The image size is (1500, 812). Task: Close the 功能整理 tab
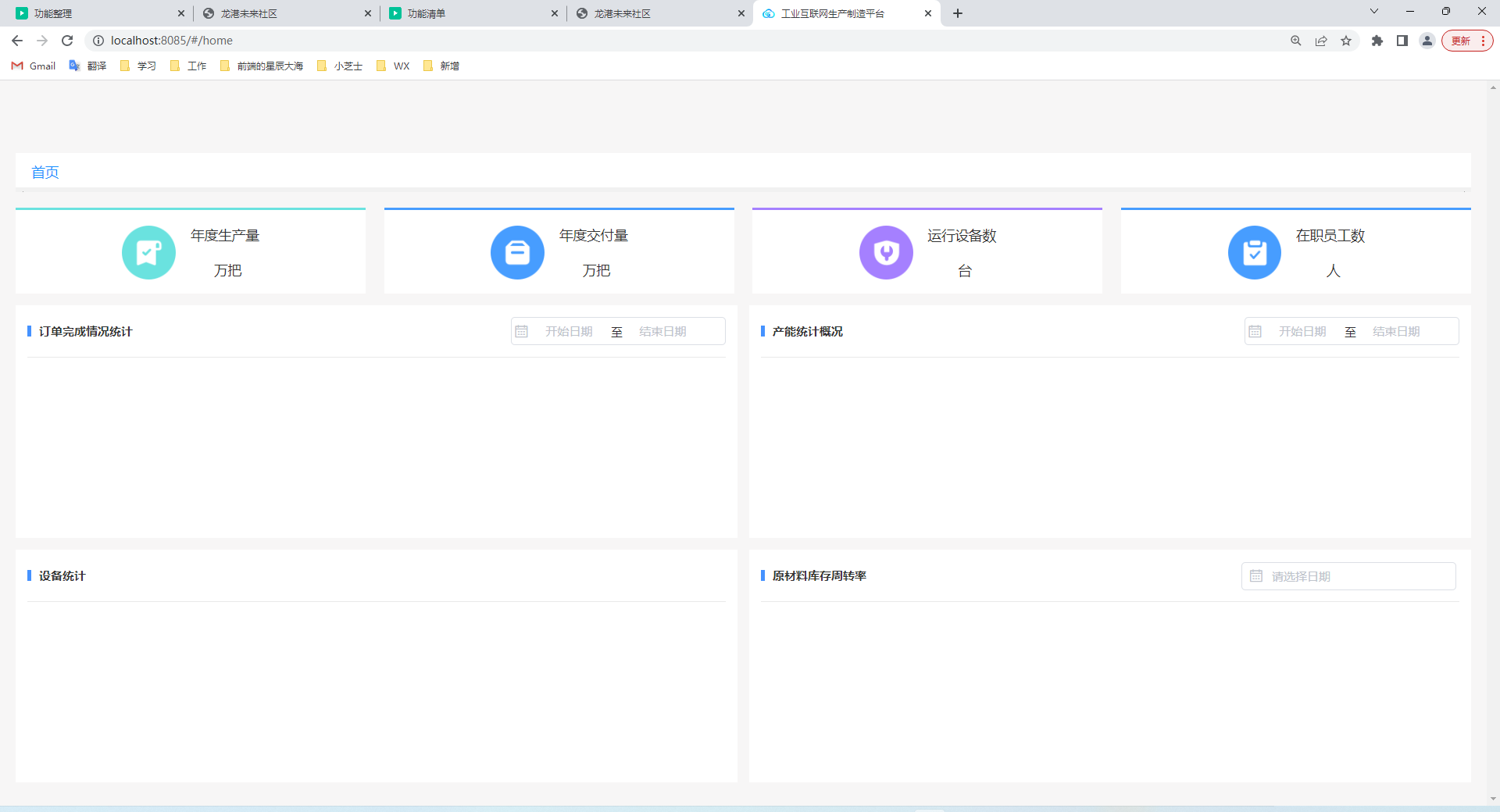pos(181,13)
